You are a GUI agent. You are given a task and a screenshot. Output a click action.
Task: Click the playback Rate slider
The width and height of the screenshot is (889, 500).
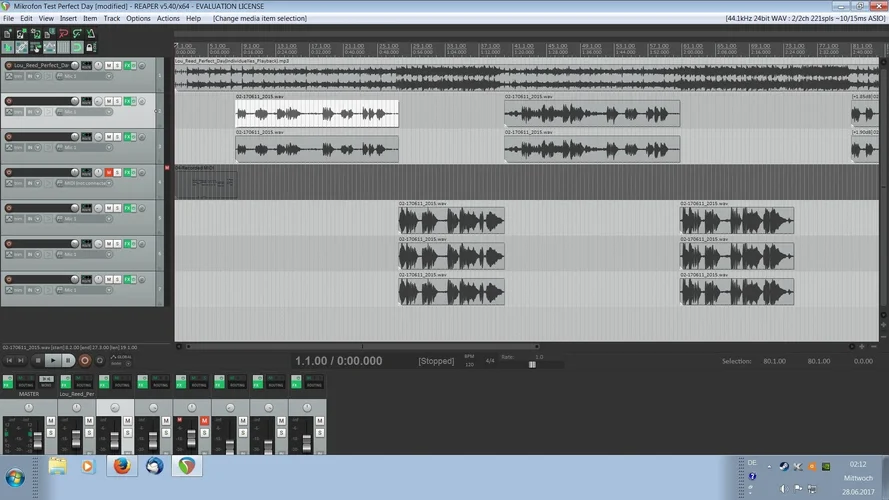pyautogui.click(x=532, y=364)
